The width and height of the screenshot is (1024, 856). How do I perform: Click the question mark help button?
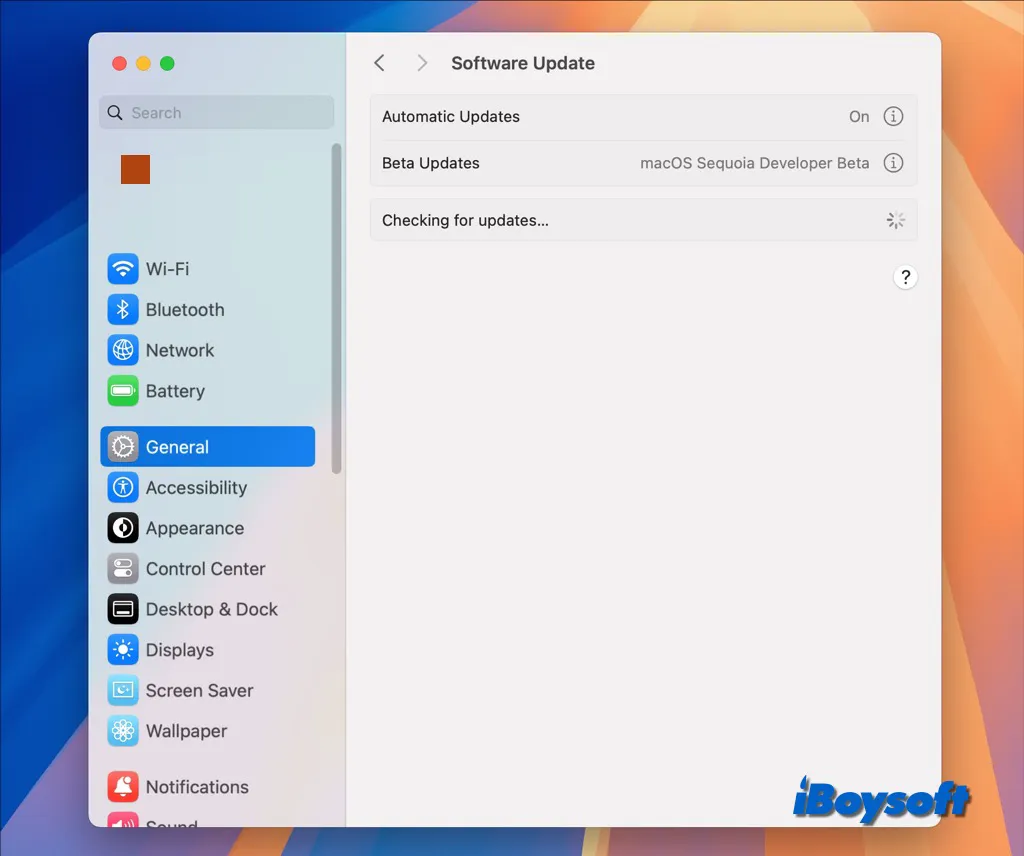click(x=905, y=277)
